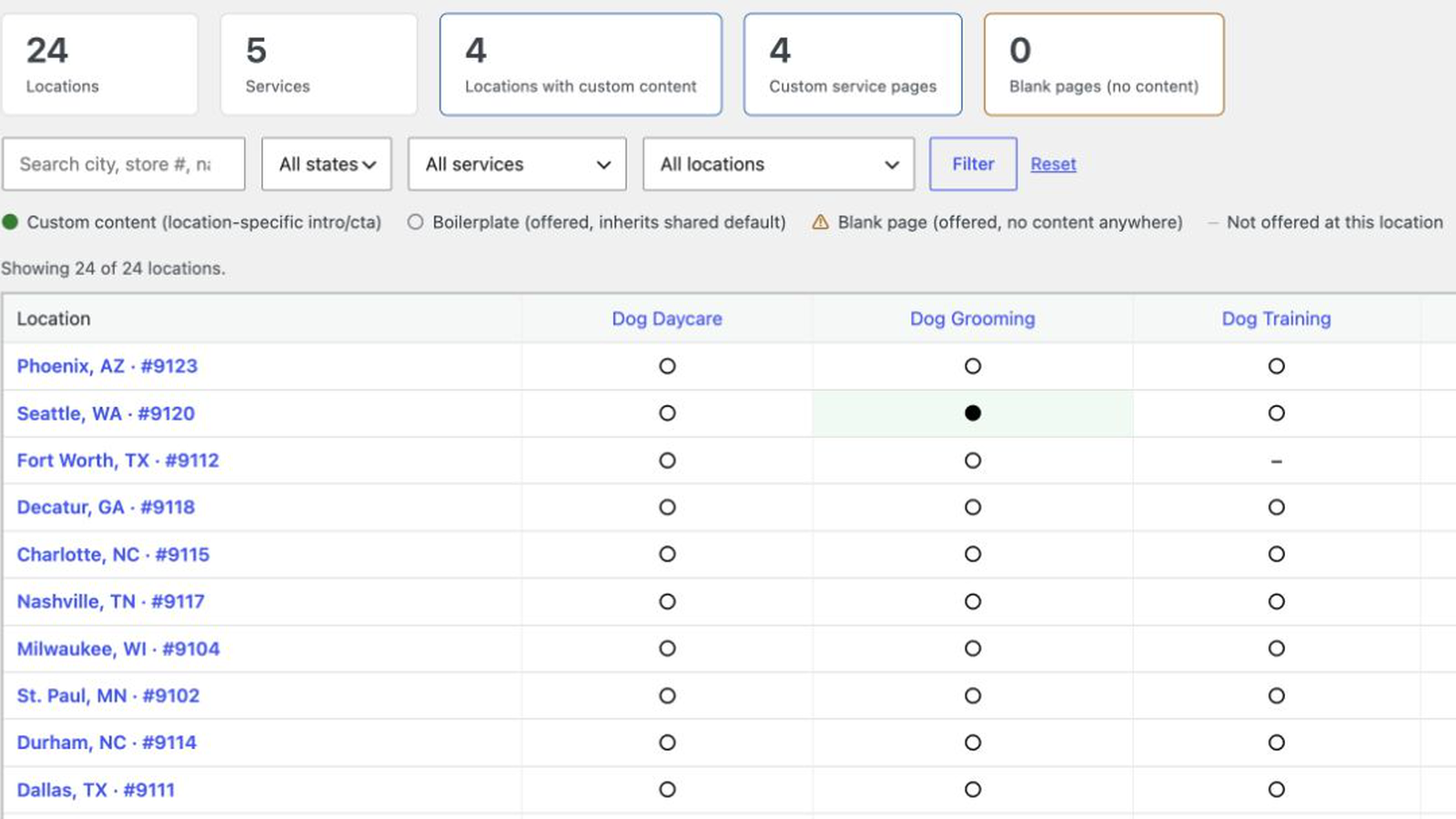This screenshot has height=819, width=1456.
Task: Open the Milwaukee, WI #9104 location
Action: [x=118, y=649]
